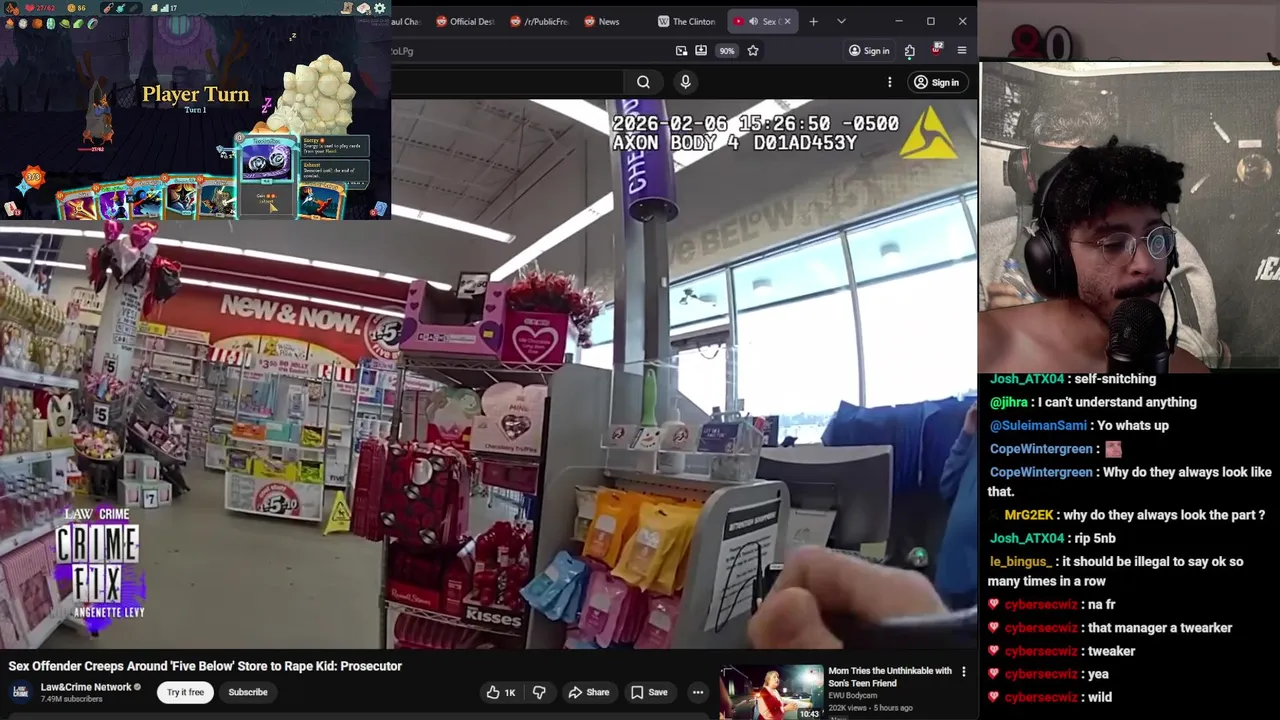
Task: Select the enlarged highlighted card in game hand
Action: point(267,175)
